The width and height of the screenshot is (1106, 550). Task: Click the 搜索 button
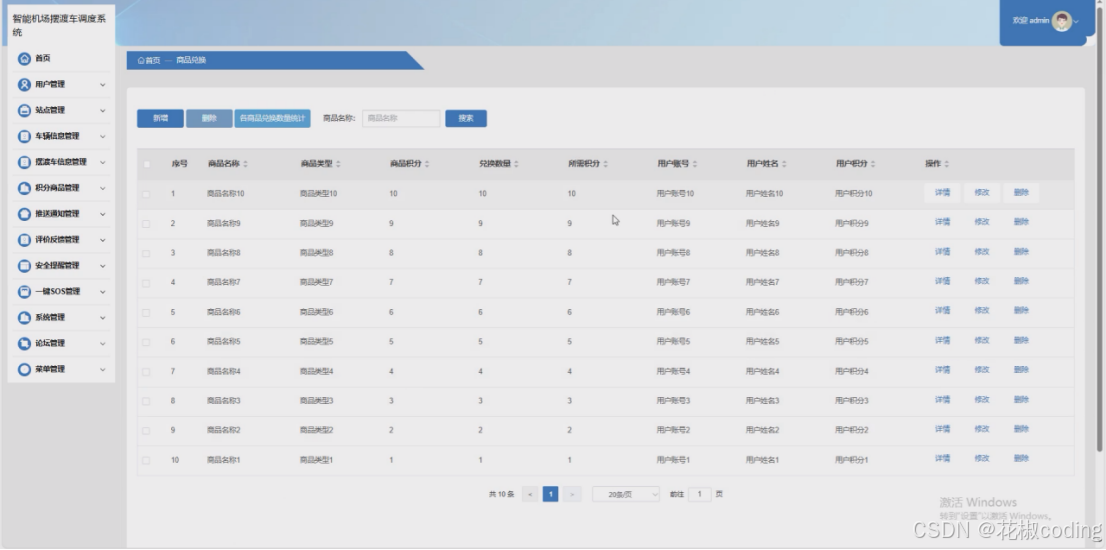pos(466,118)
